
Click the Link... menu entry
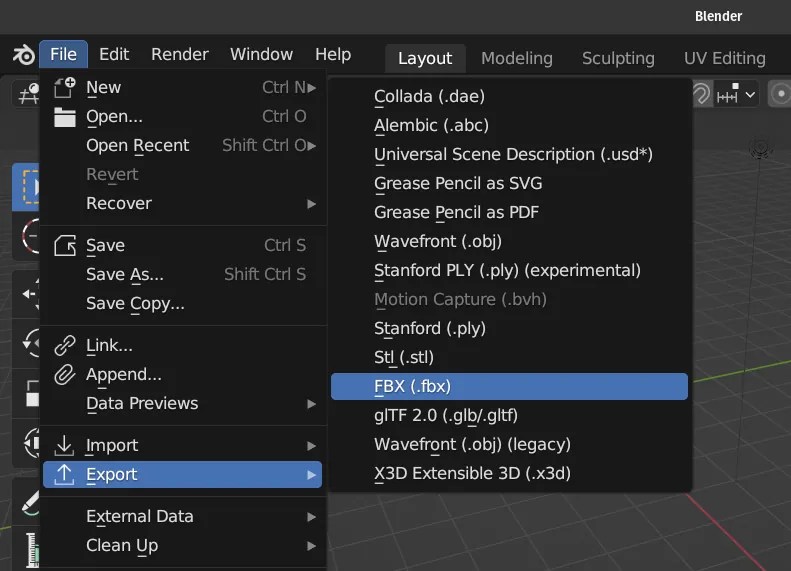(183, 346)
